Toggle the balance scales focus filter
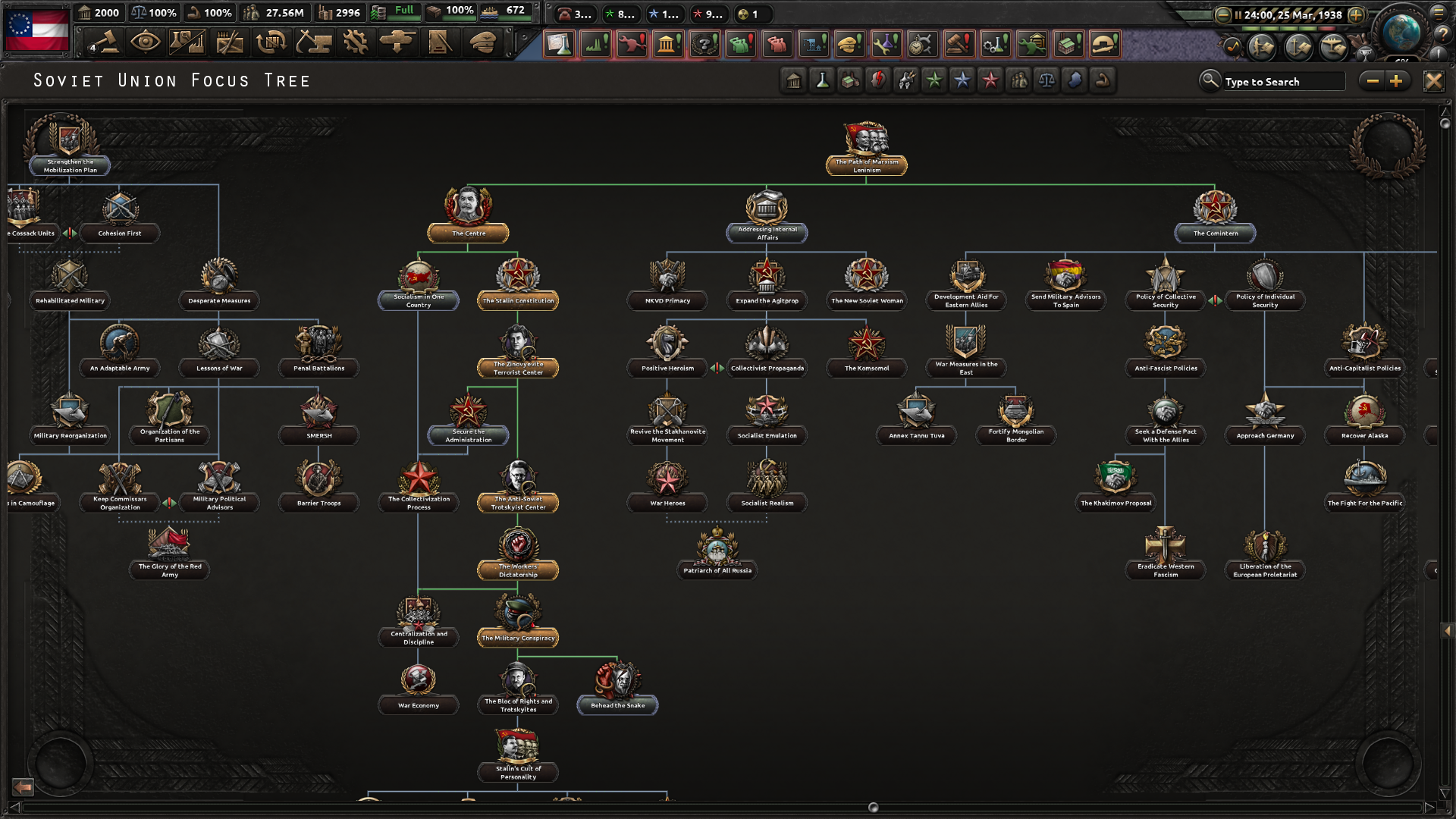The width and height of the screenshot is (1456, 819). click(1046, 80)
